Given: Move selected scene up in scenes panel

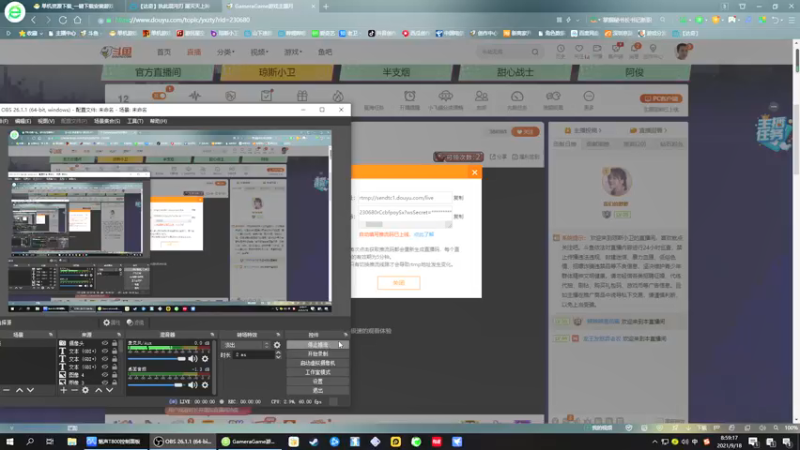Looking at the screenshot, I should coord(19,390).
